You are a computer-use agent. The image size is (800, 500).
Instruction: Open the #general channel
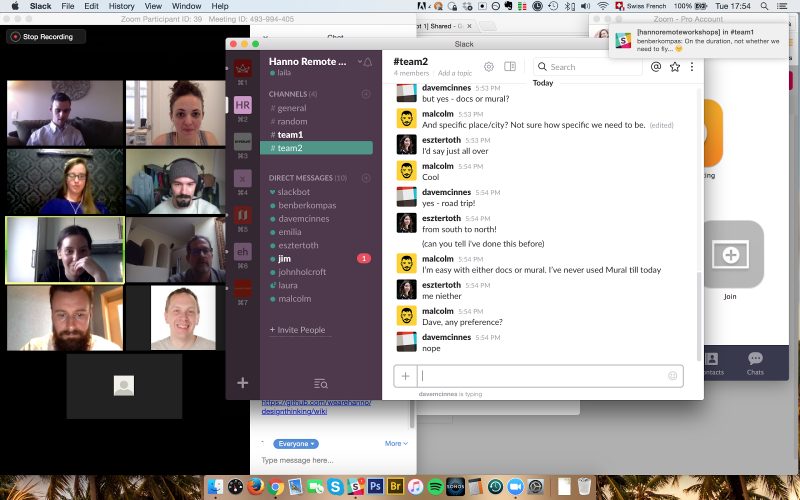coord(316,108)
